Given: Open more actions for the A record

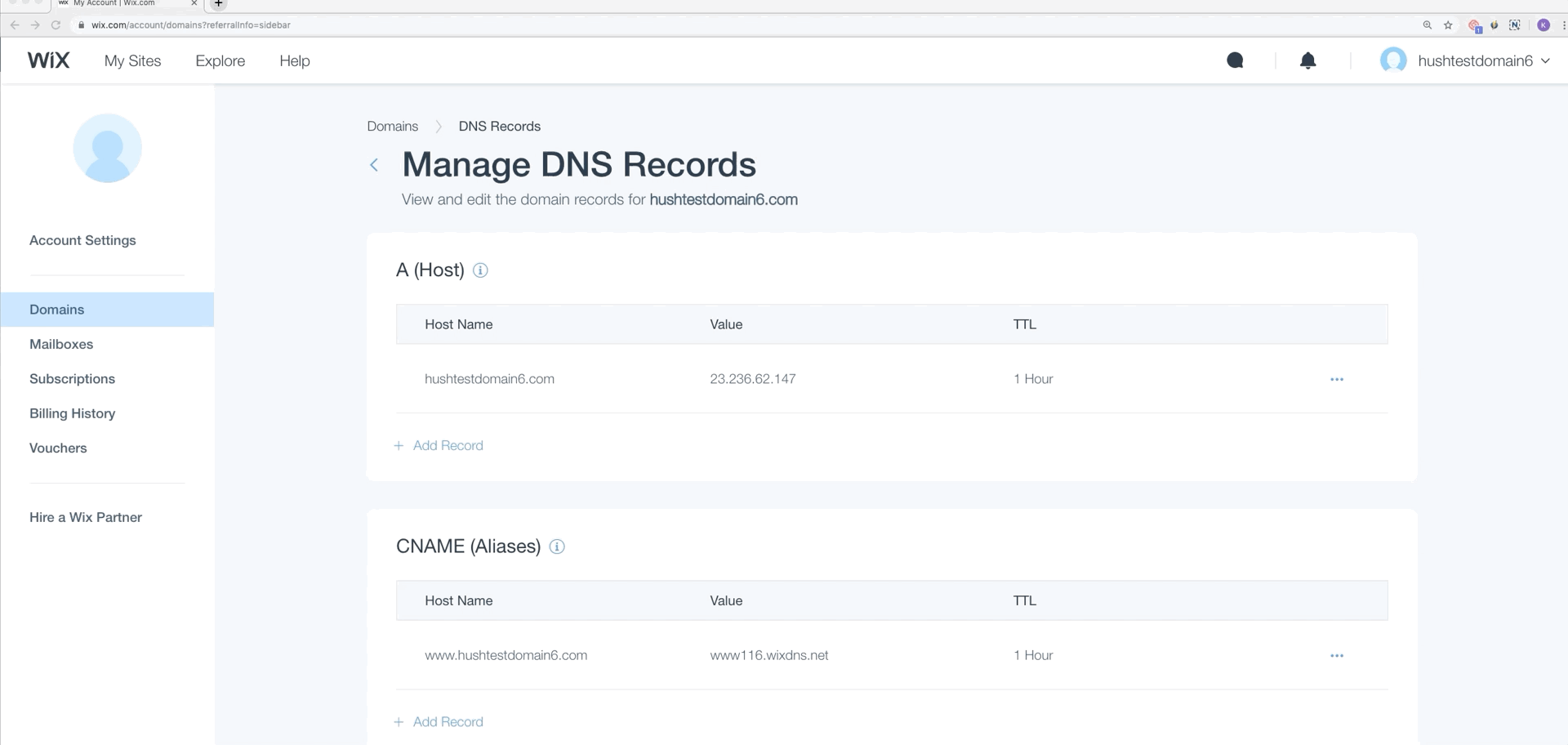Looking at the screenshot, I should tap(1336, 379).
